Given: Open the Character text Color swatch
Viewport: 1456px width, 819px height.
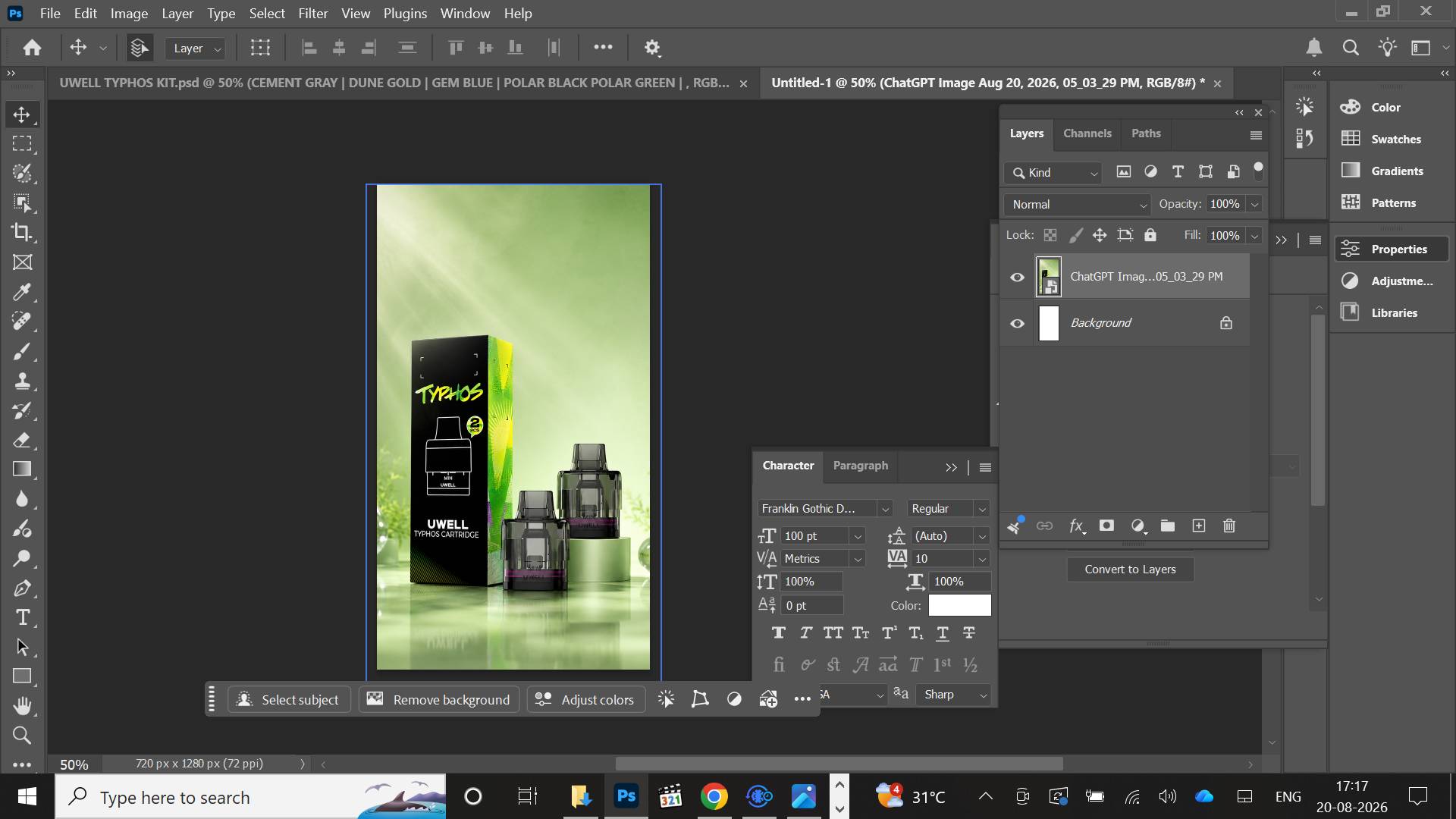Looking at the screenshot, I should tap(959, 605).
